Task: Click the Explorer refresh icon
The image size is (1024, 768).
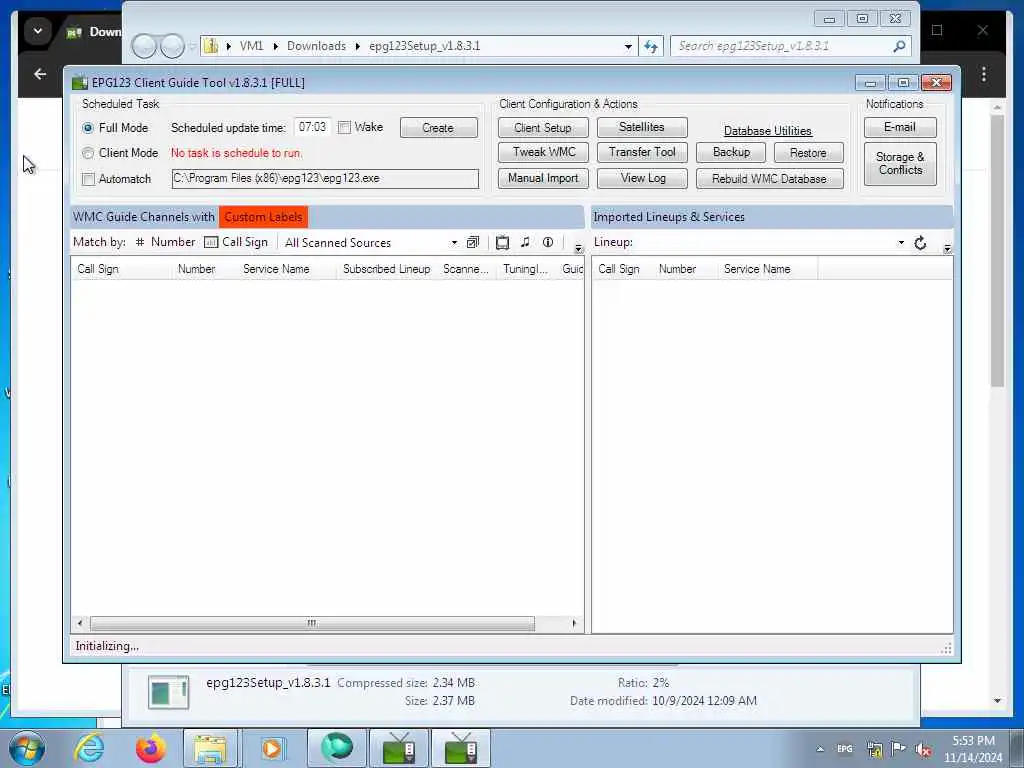Action: (650, 46)
